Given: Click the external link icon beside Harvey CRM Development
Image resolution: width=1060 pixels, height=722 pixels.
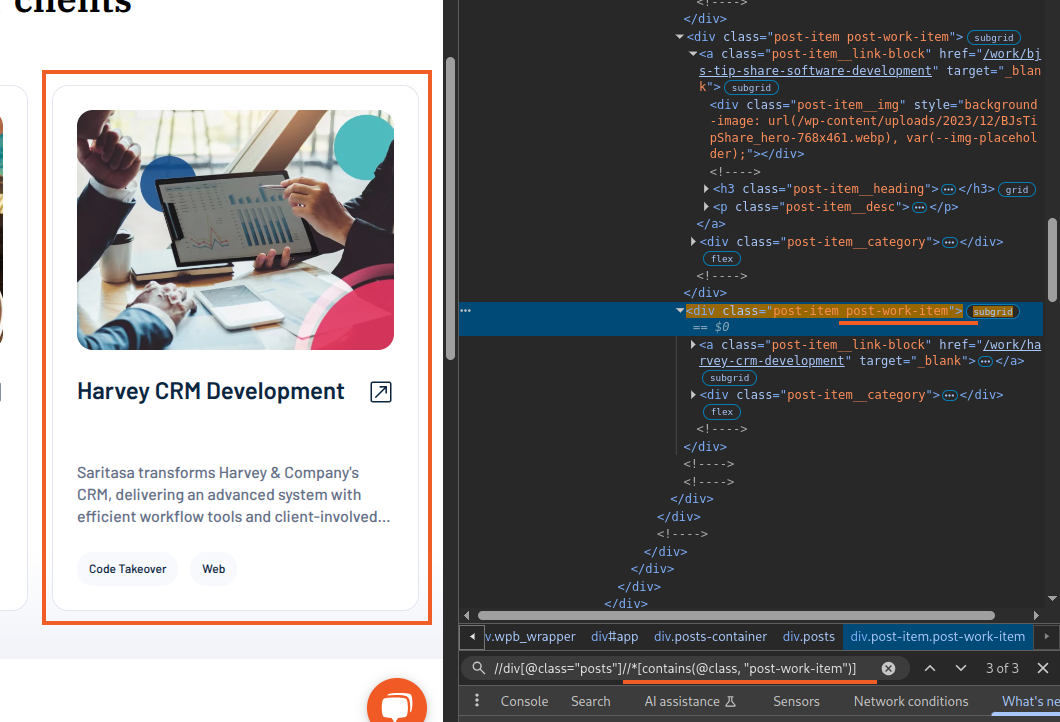Looking at the screenshot, I should tap(380, 392).
